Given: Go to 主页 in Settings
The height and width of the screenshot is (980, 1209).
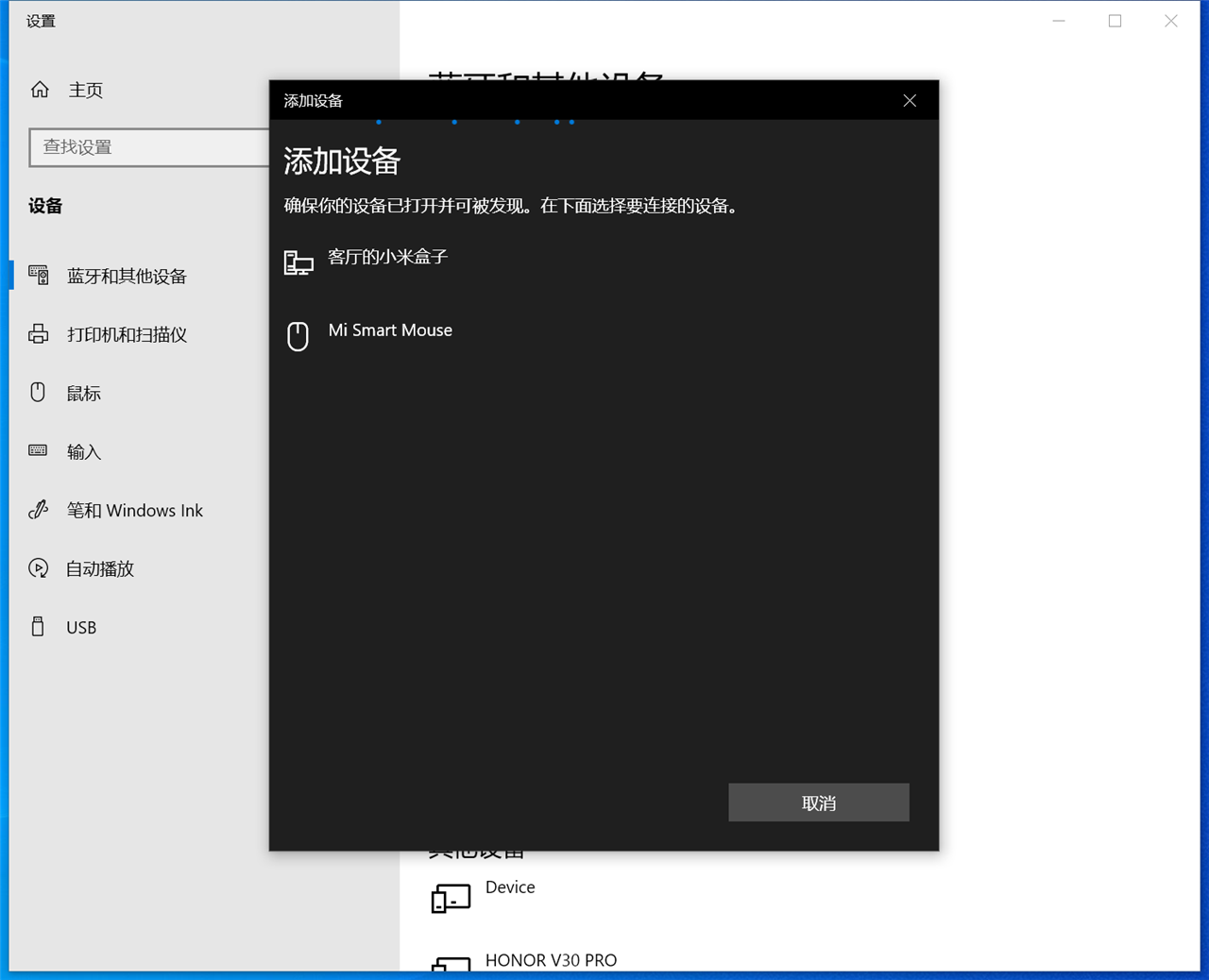Looking at the screenshot, I should click(x=85, y=90).
